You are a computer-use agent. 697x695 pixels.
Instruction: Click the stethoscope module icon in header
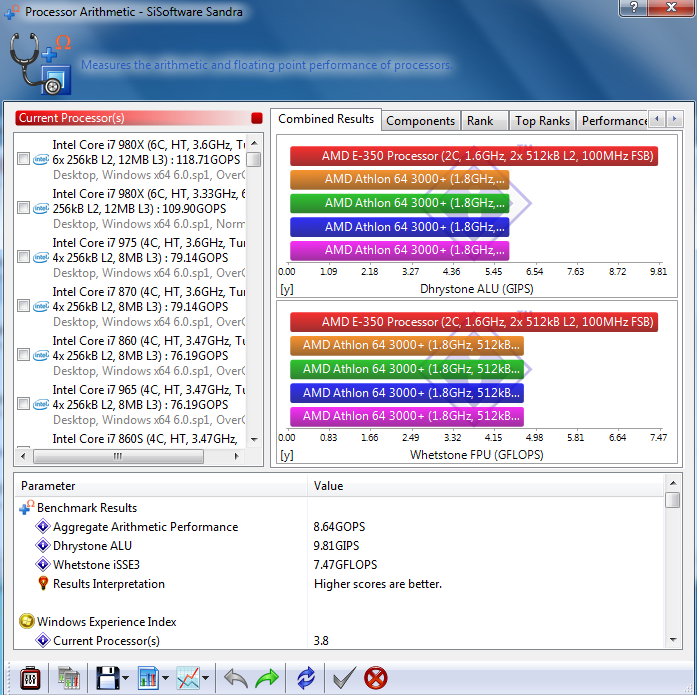[x=40, y=63]
